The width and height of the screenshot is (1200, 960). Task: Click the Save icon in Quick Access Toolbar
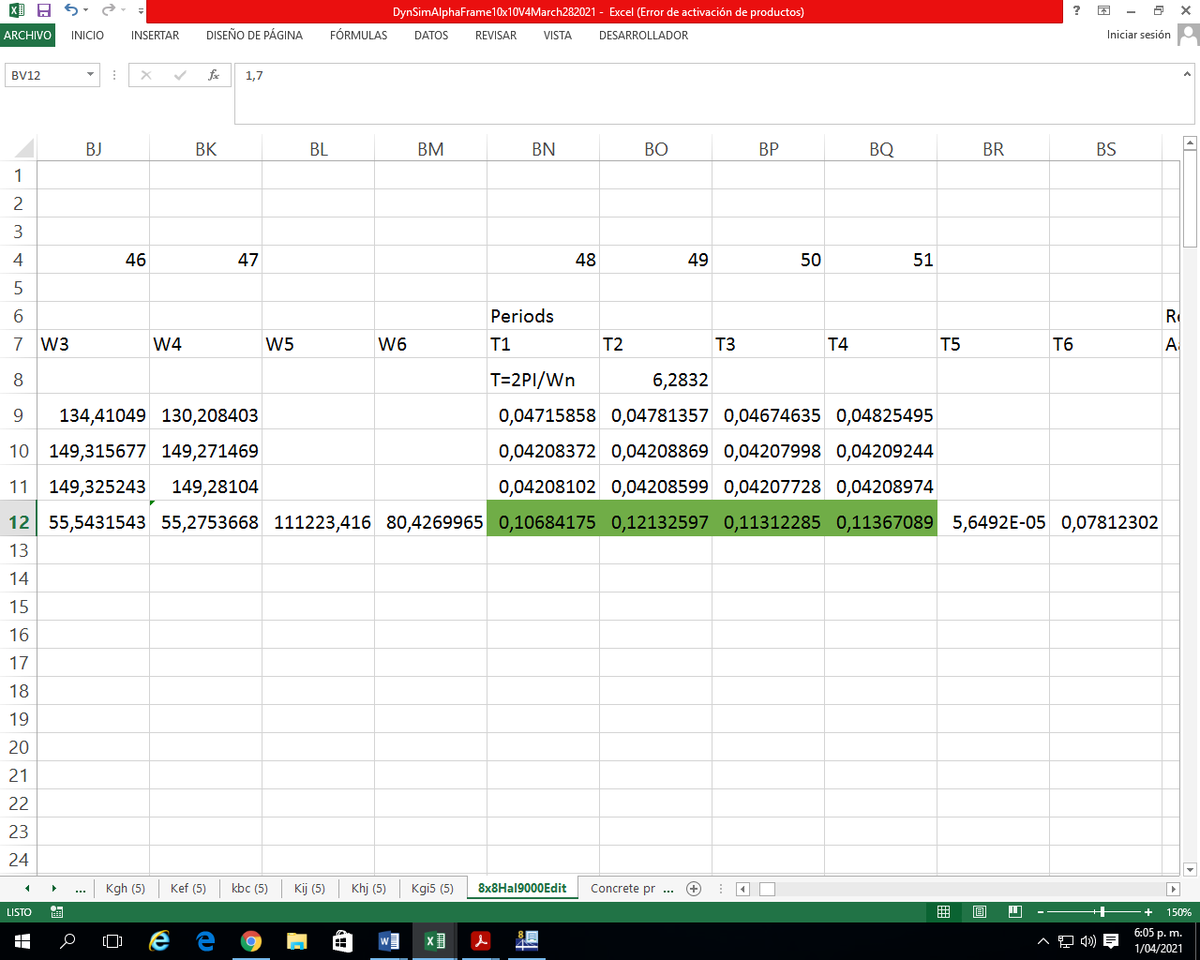tap(44, 11)
